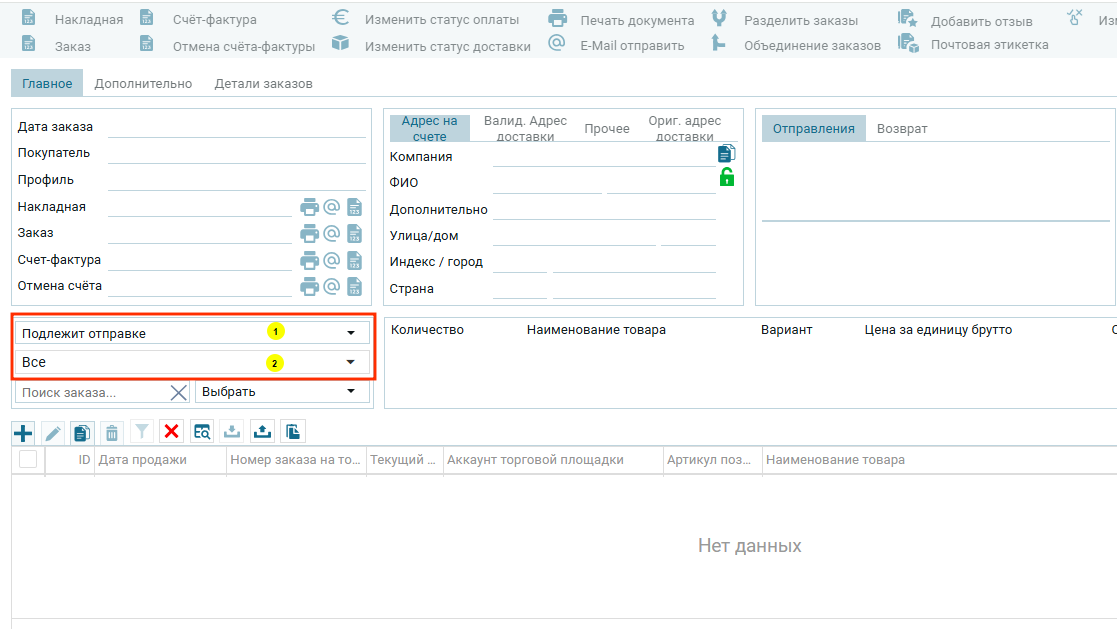This screenshot has width=1117, height=629.
Task: Click the copy address icon beside Компания
Action: pos(726,153)
